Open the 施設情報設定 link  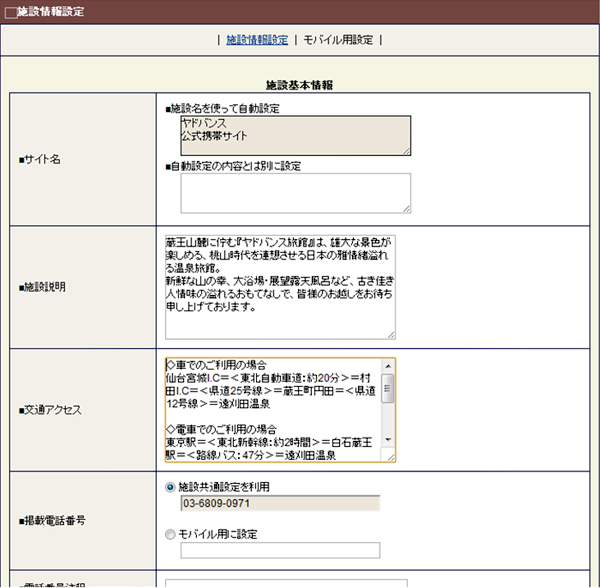click(257, 40)
